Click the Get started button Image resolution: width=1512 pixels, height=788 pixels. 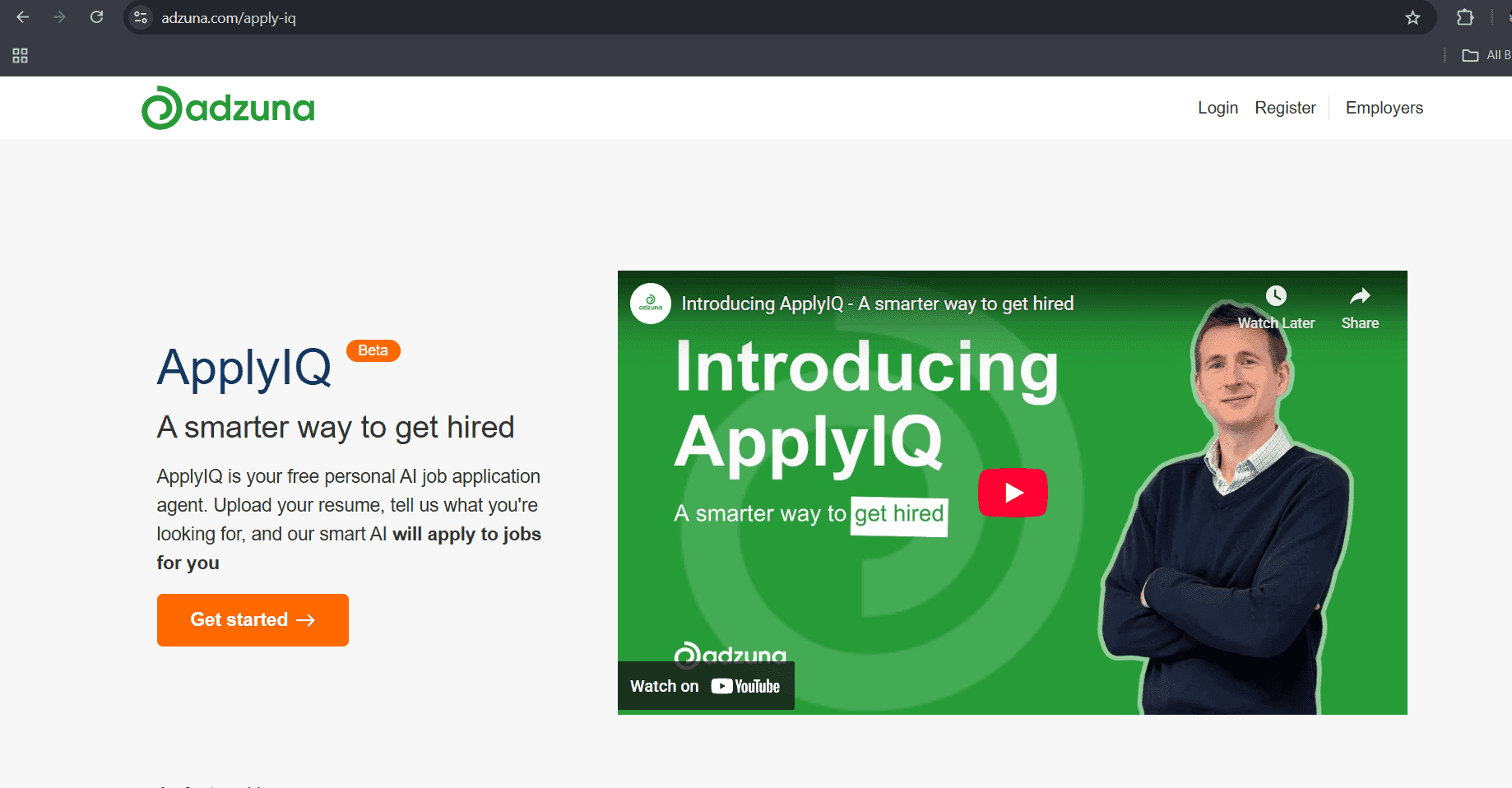(x=253, y=619)
